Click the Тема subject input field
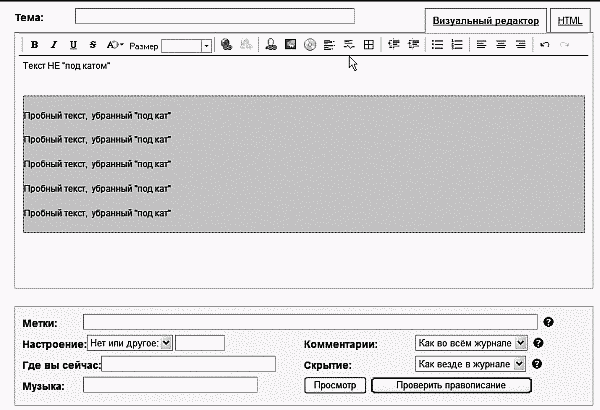 (215, 16)
